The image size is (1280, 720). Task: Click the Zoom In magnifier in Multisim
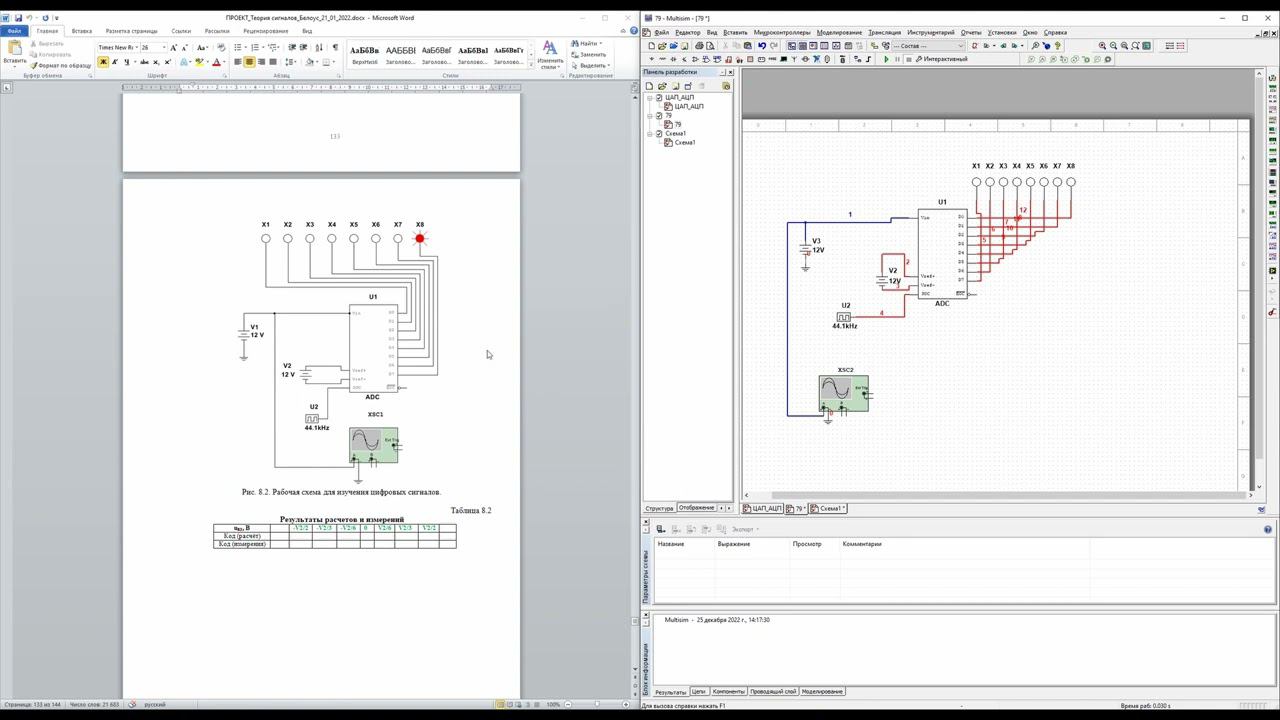click(x=1102, y=46)
